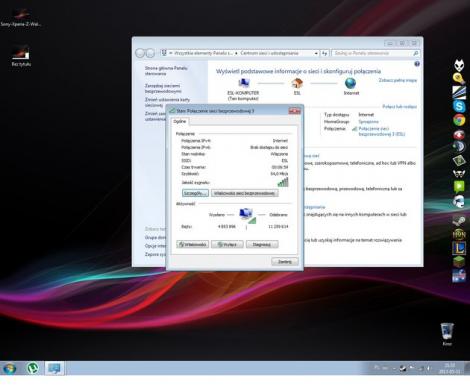This screenshot has width=470, height=390.
Task: Click the SSID value 'ESL' in dialog
Action: click(x=285, y=161)
